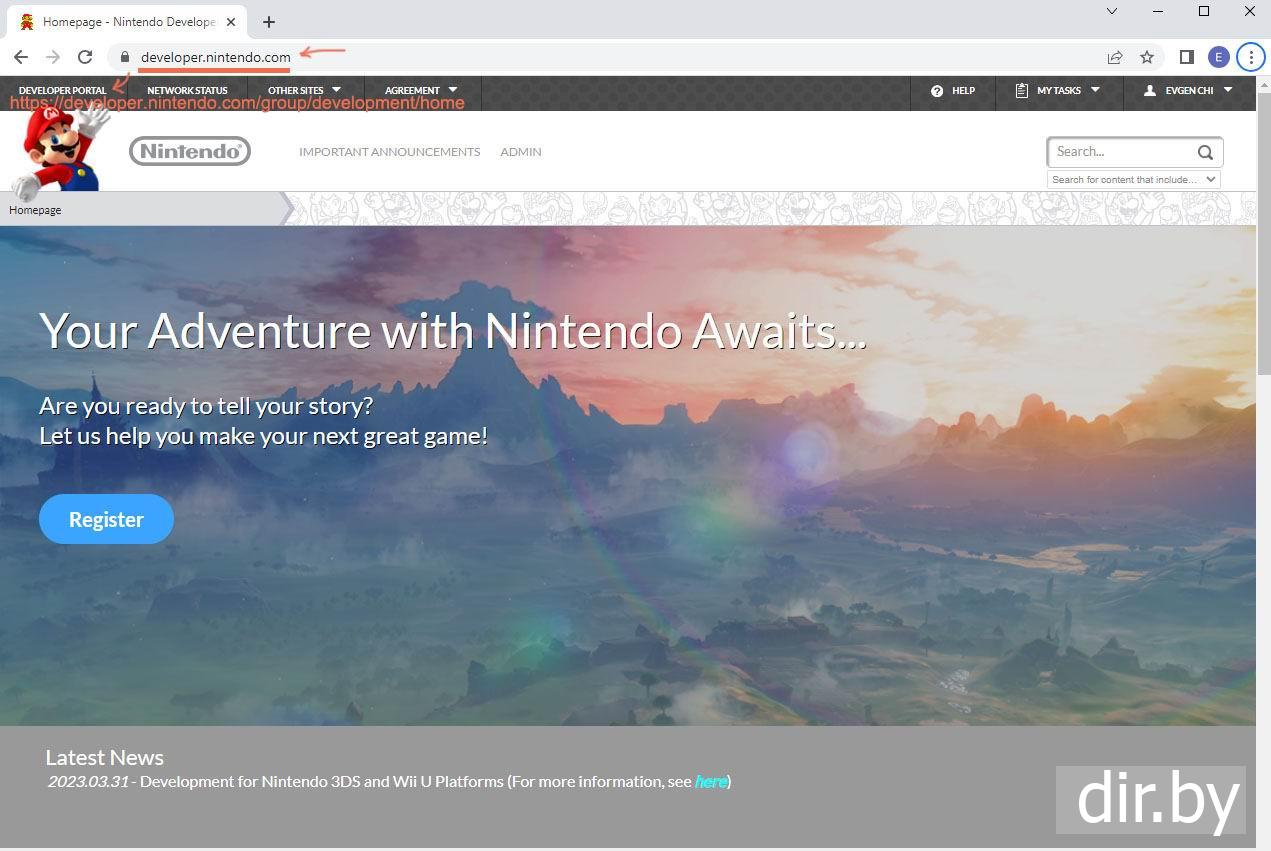Click the page vertical scrollbar thumb

pyautogui.click(x=1263, y=235)
